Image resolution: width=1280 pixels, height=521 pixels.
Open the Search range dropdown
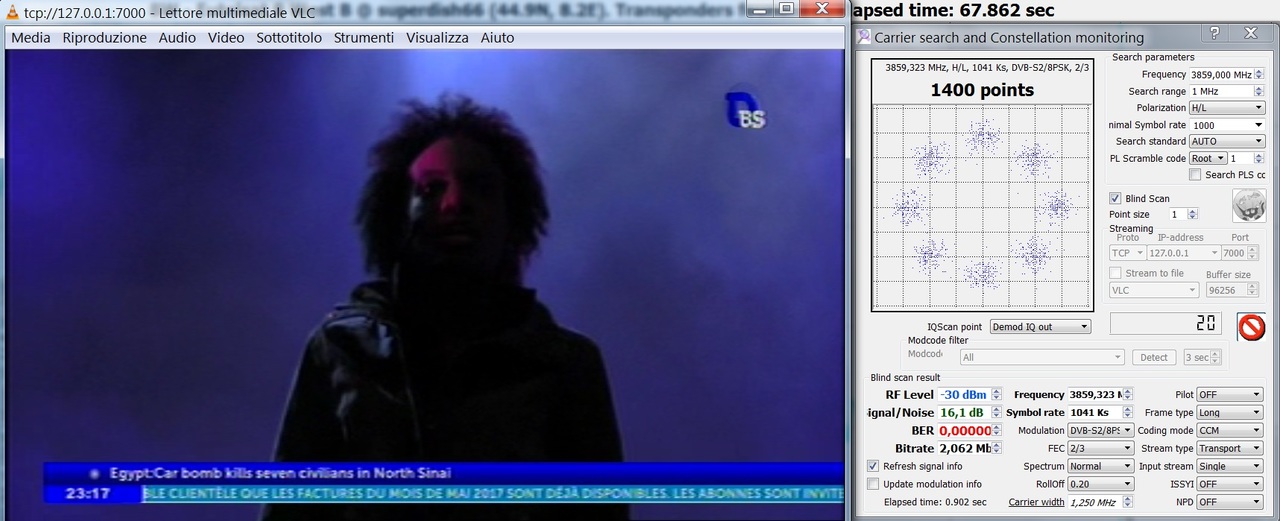coord(1227,91)
